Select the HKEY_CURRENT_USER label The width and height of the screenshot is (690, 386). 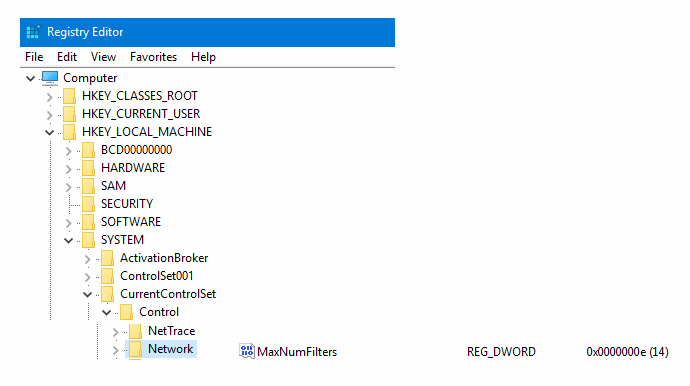pyautogui.click(x=141, y=114)
